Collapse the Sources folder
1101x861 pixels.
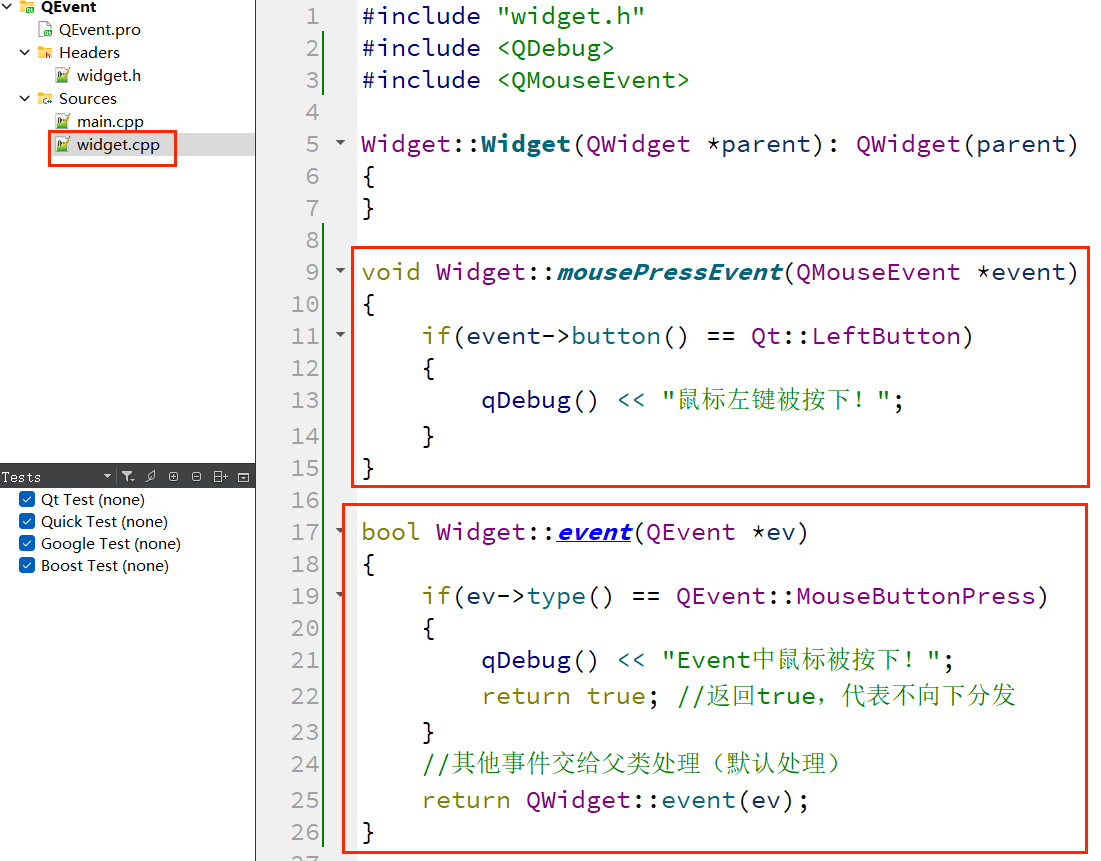pos(25,98)
